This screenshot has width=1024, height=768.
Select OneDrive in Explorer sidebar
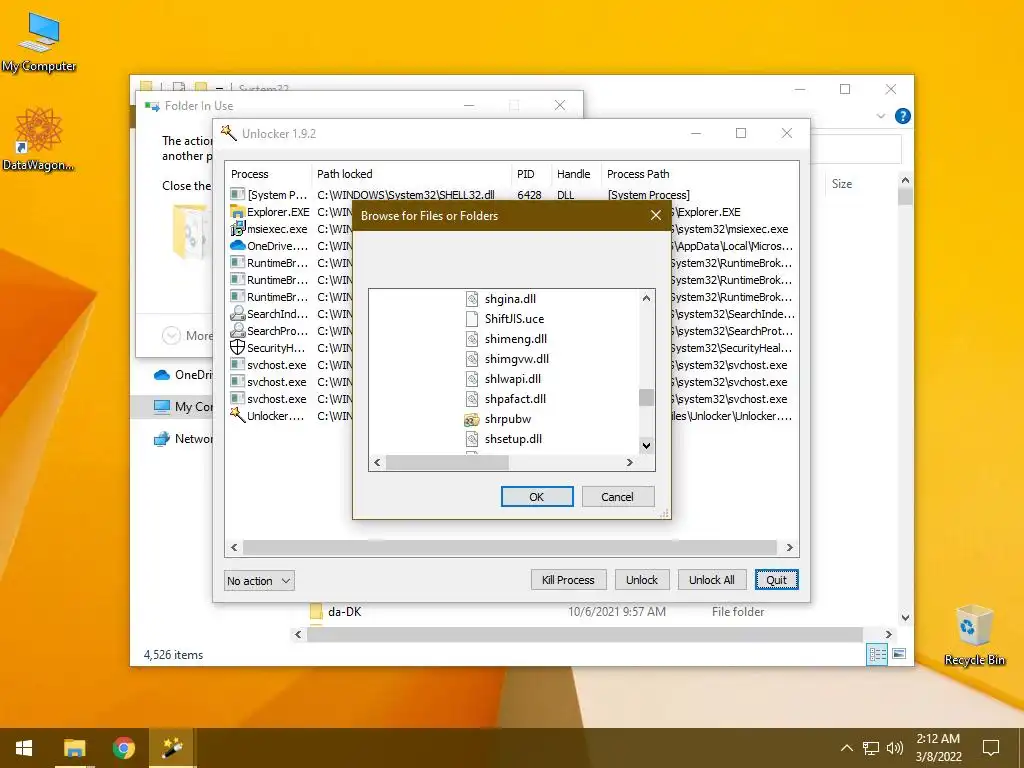[183, 375]
